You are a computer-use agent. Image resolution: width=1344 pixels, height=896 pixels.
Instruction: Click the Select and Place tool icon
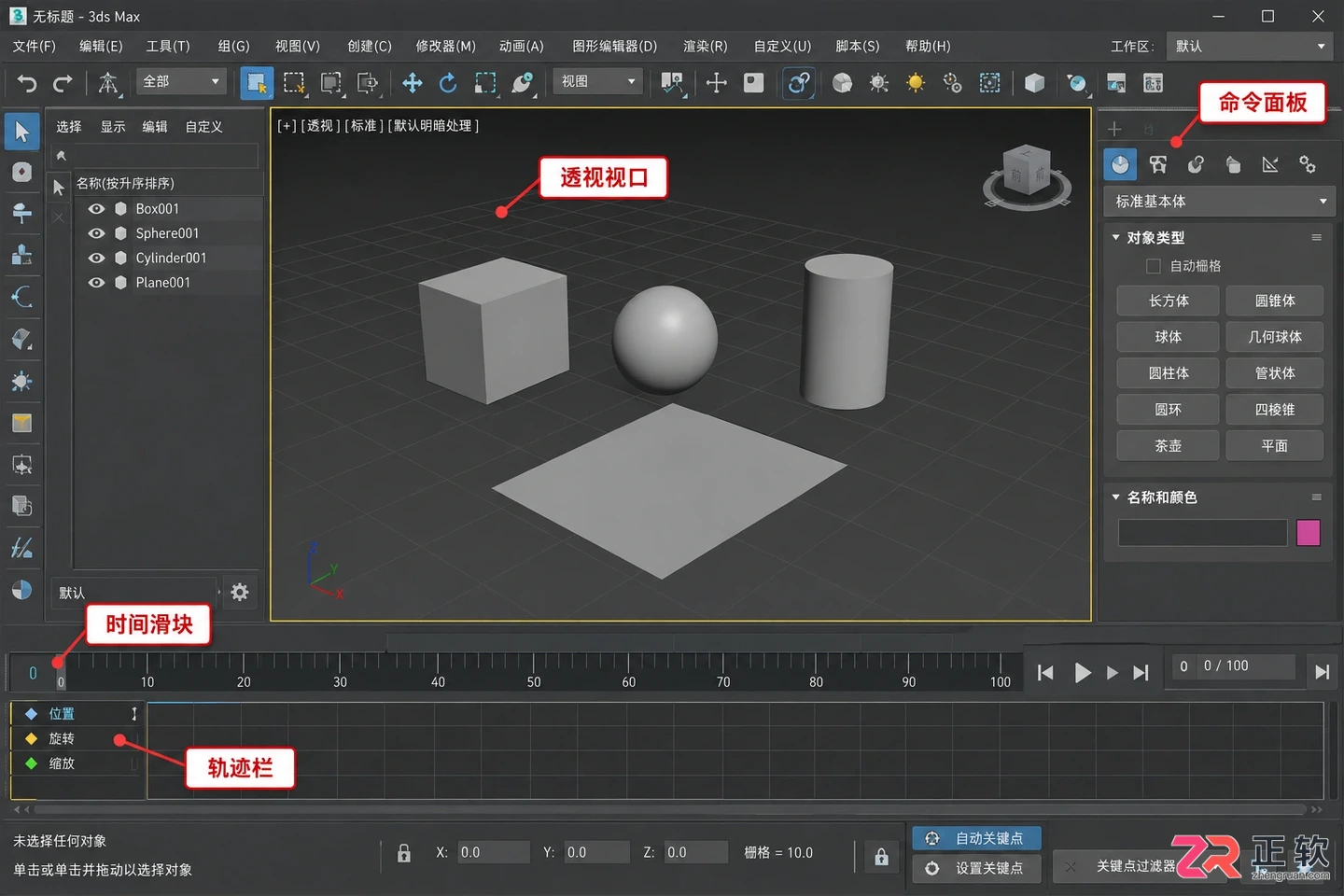point(523,83)
